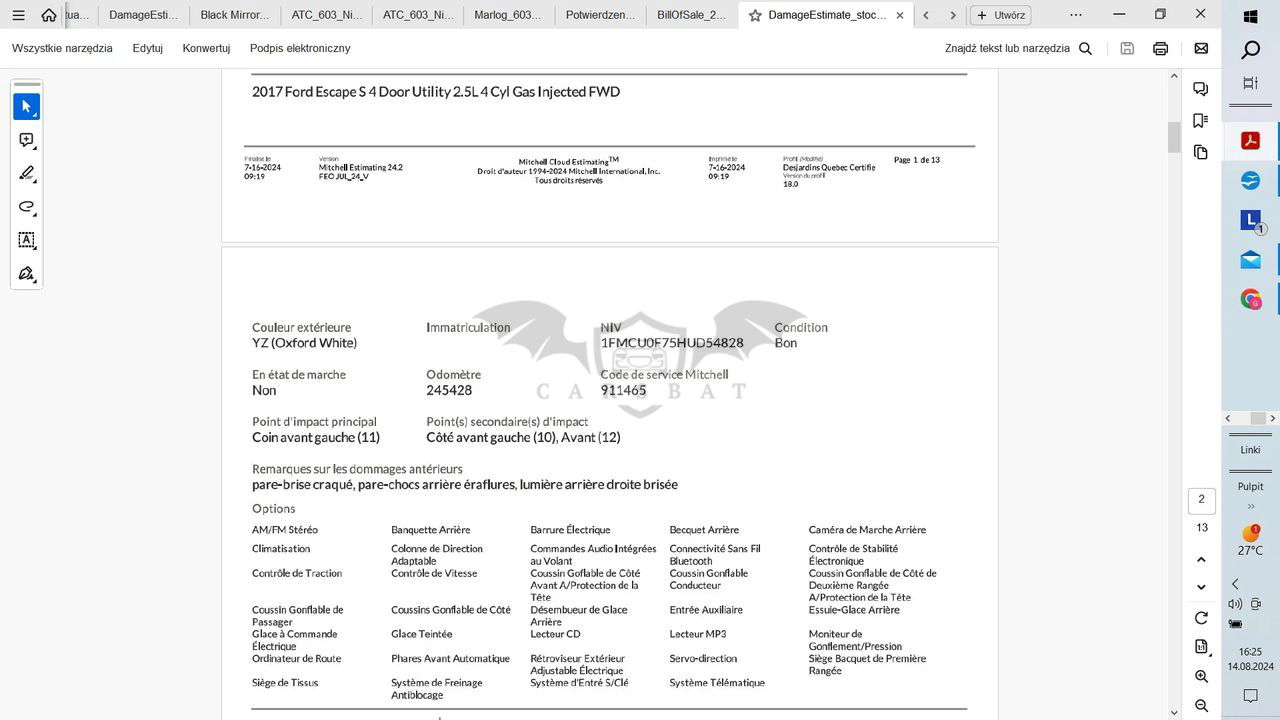Open the hamburger main menu
Image resolution: width=1280 pixels, height=720 pixels.
coord(18,15)
